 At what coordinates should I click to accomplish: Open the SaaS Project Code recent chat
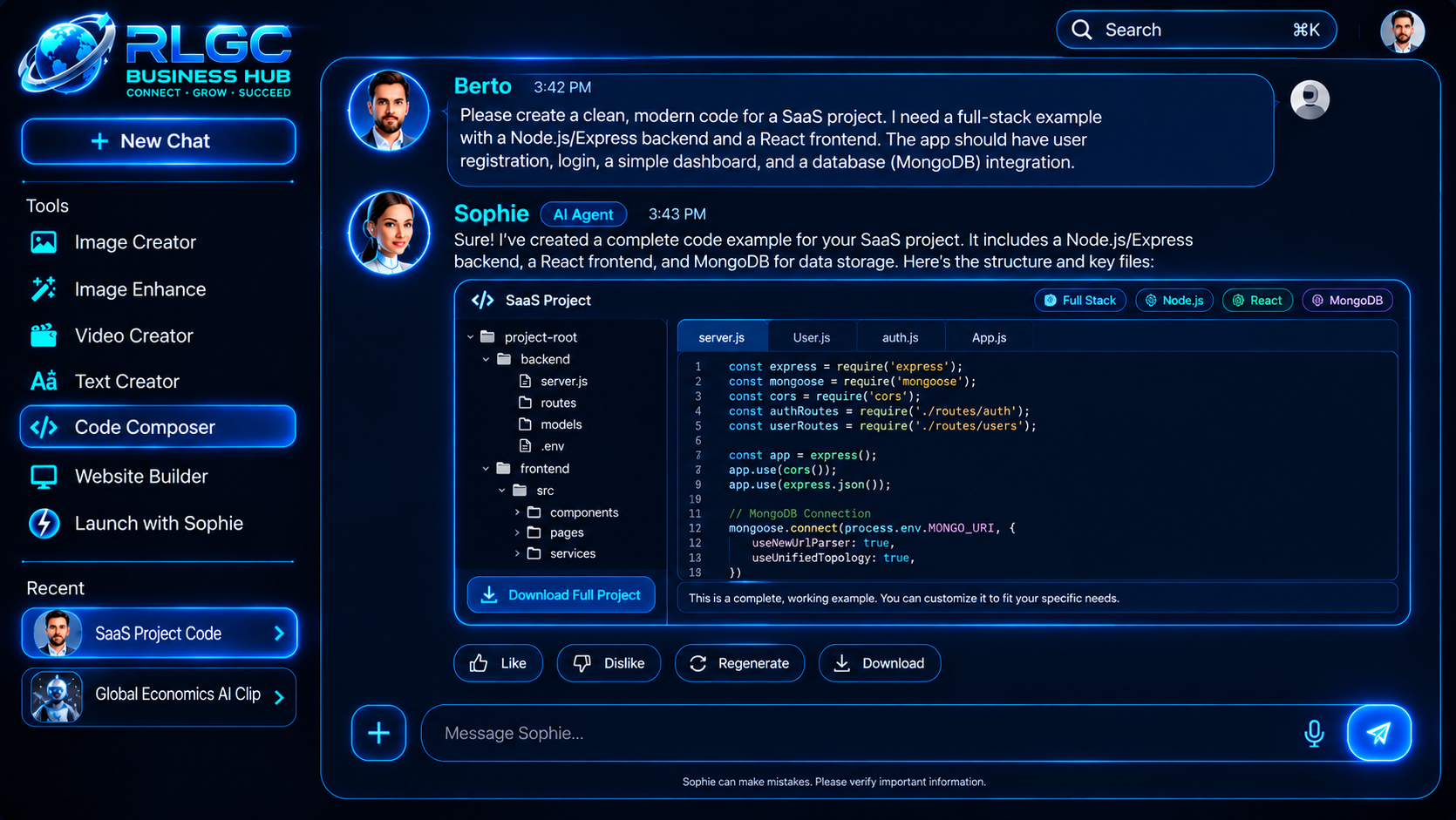159,634
